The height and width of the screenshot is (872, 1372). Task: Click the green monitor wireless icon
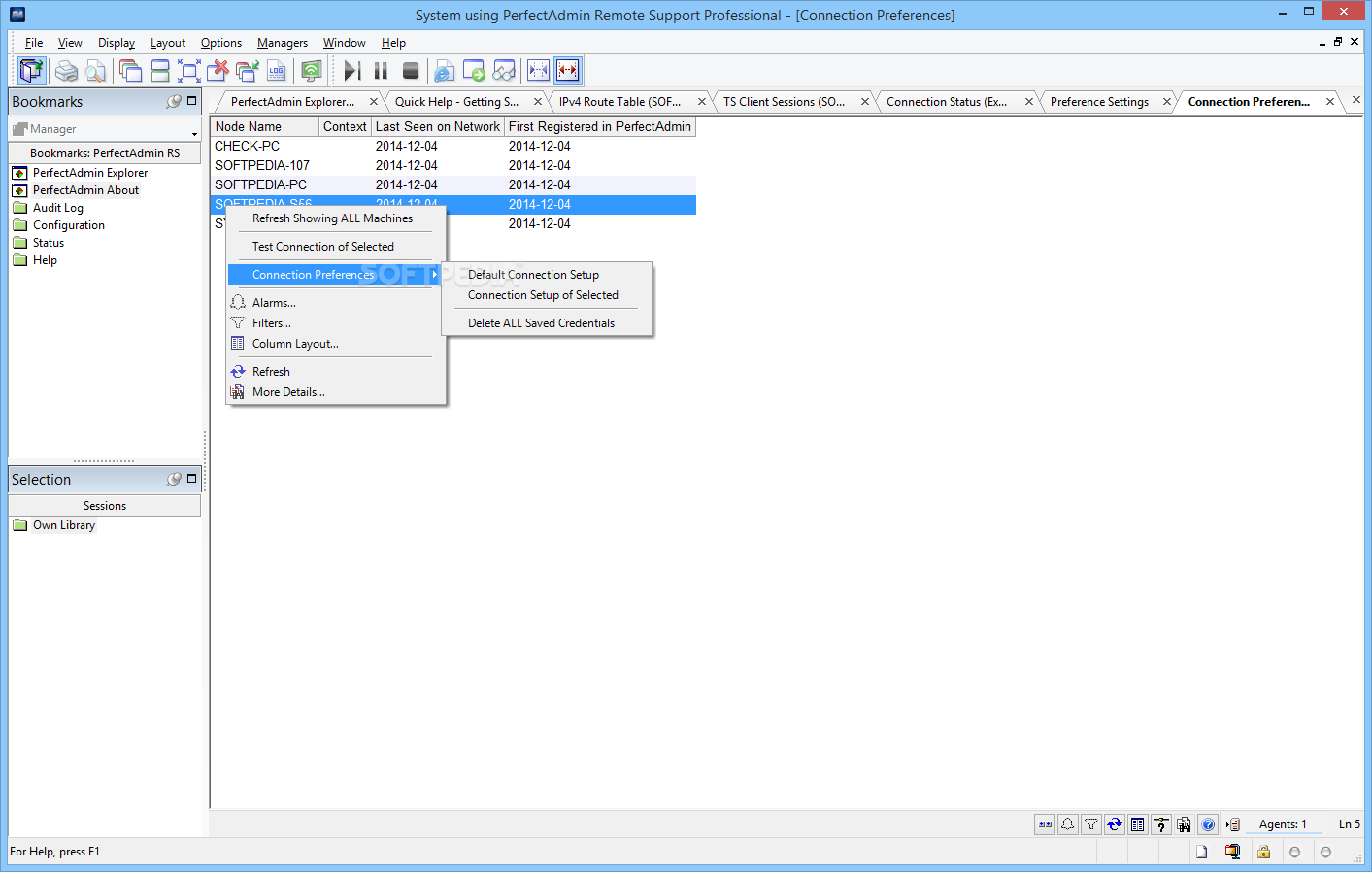point(311,71)
